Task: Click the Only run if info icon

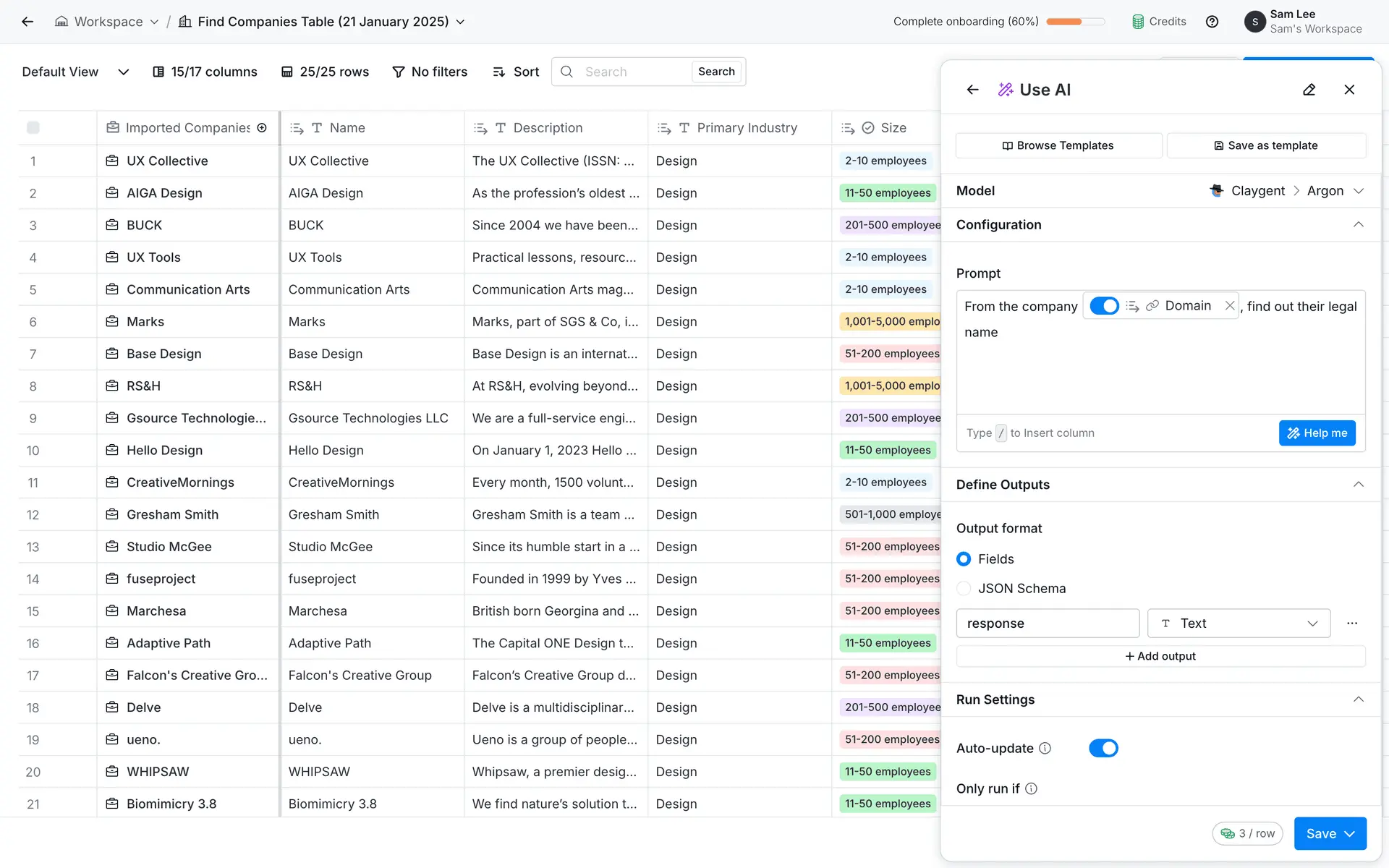Action: (x=1031, y=788)
